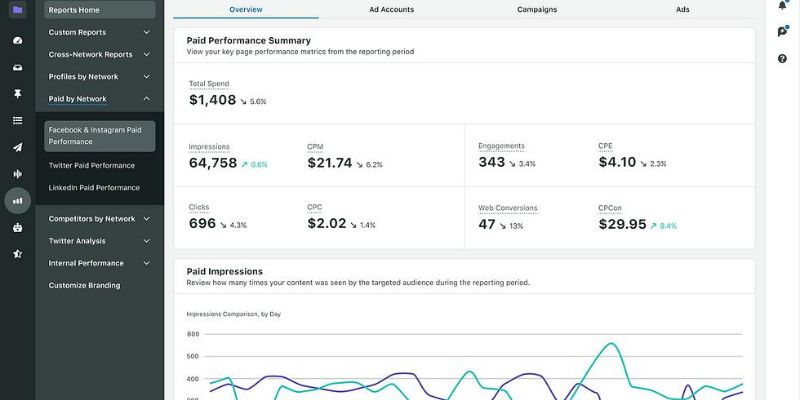Image resolution: width=800 pixels, height=400 pixels.
Task: Click the Impressions metric label
Action: tap(209, 147)
